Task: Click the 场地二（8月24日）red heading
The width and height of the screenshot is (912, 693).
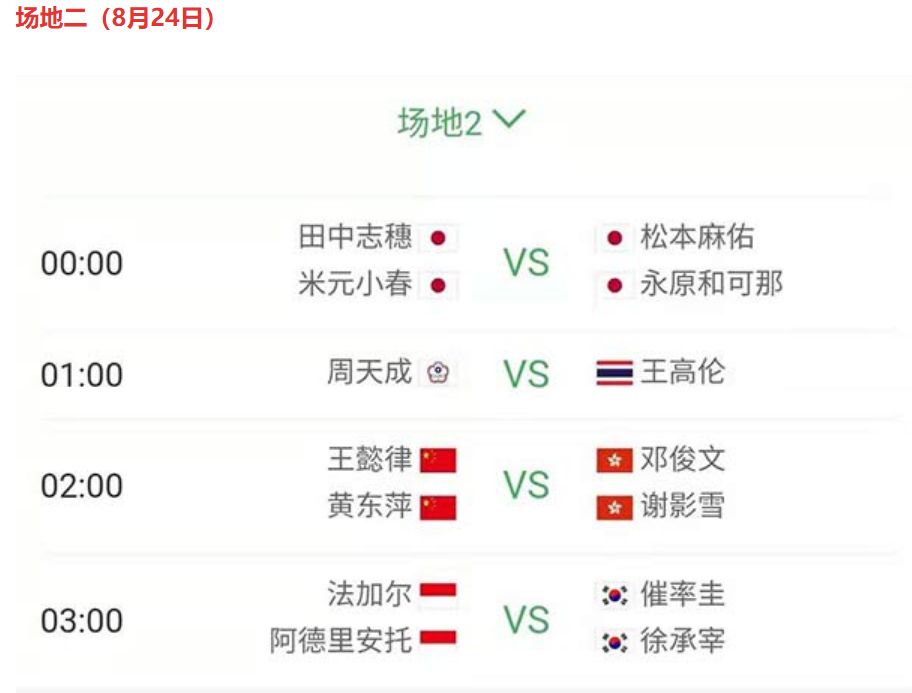Action: [116, 17]
